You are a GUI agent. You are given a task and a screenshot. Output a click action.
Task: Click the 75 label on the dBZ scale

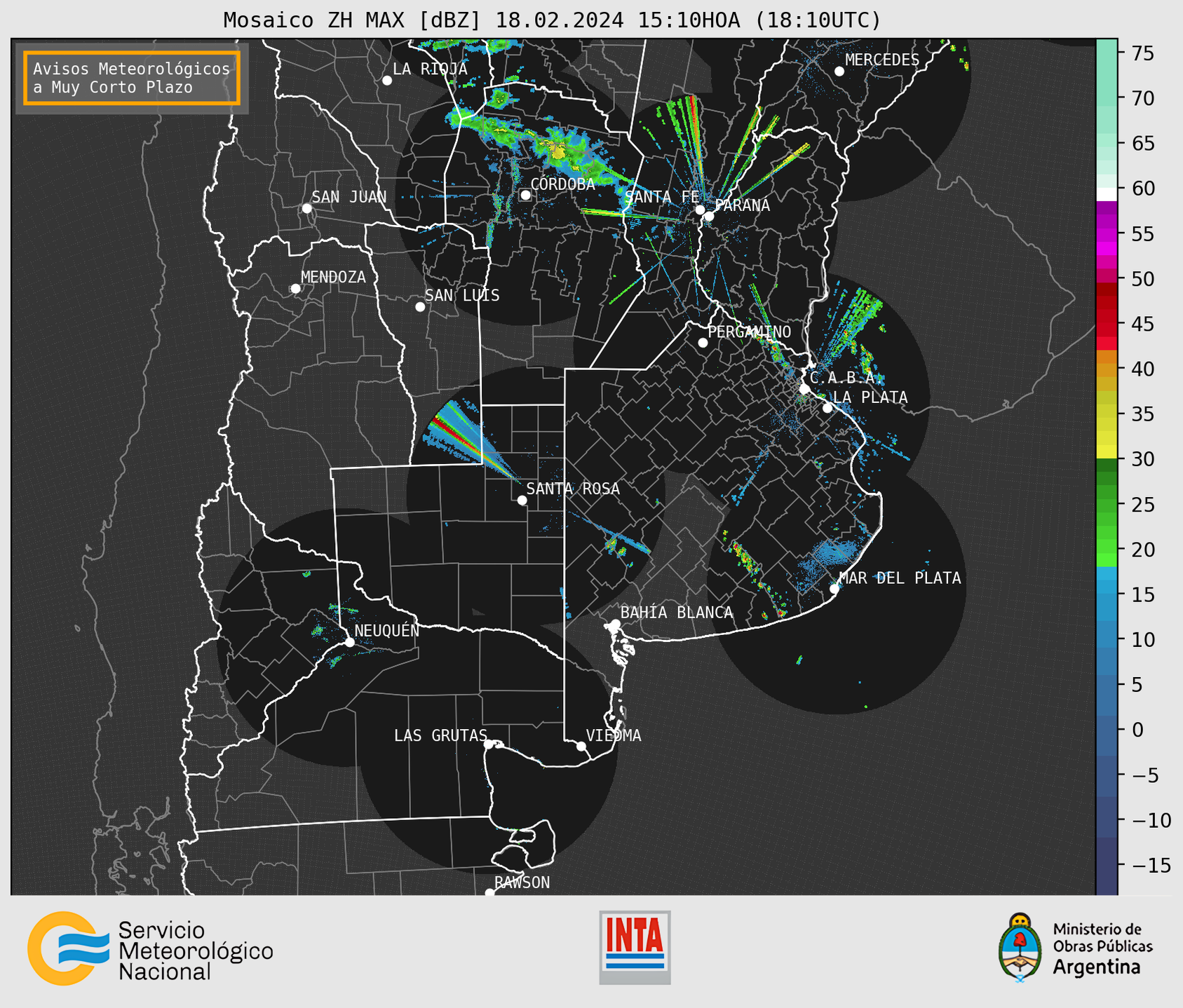pos(1142,54)
